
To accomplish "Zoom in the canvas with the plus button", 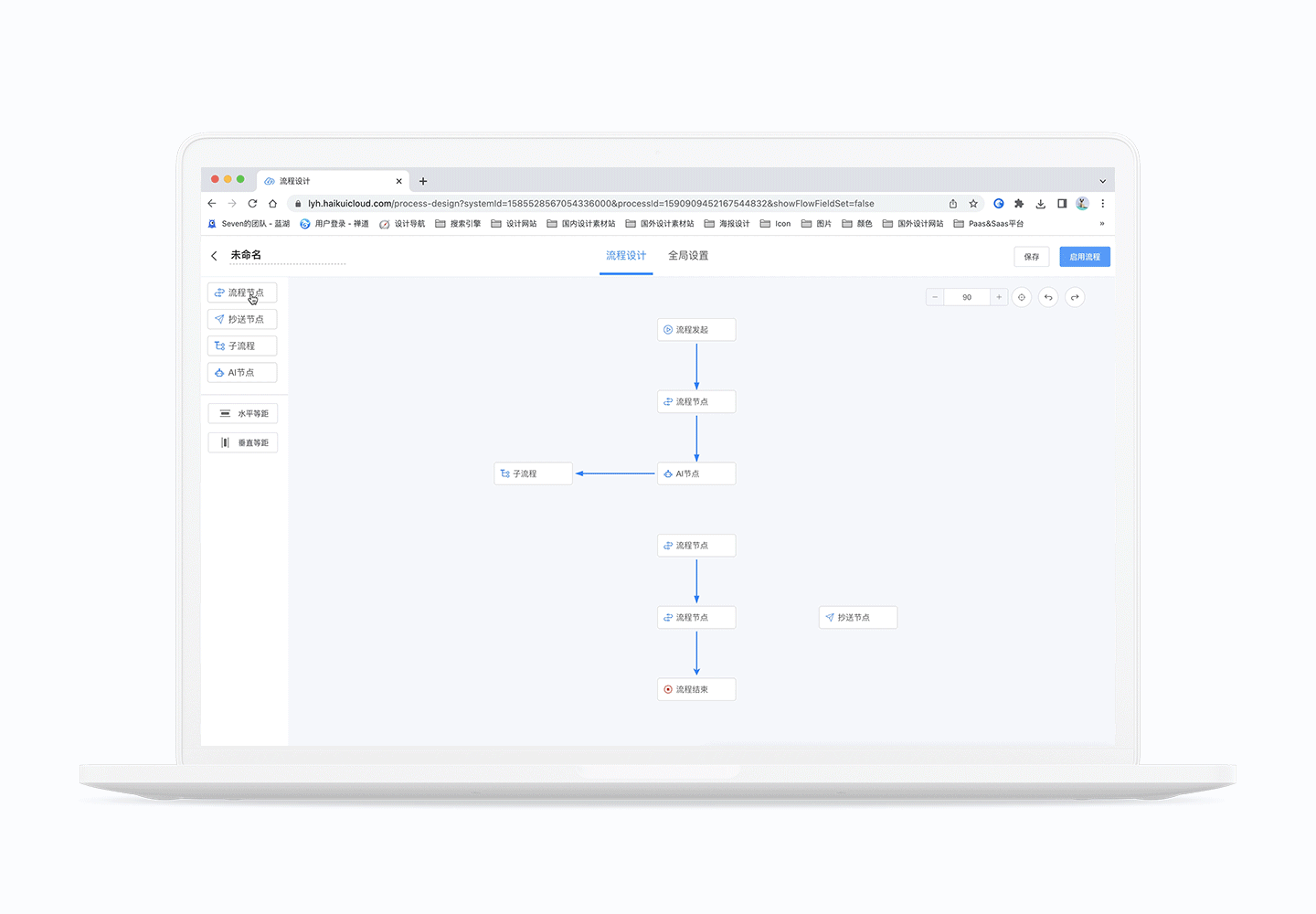I will click(x=999, y=297).
